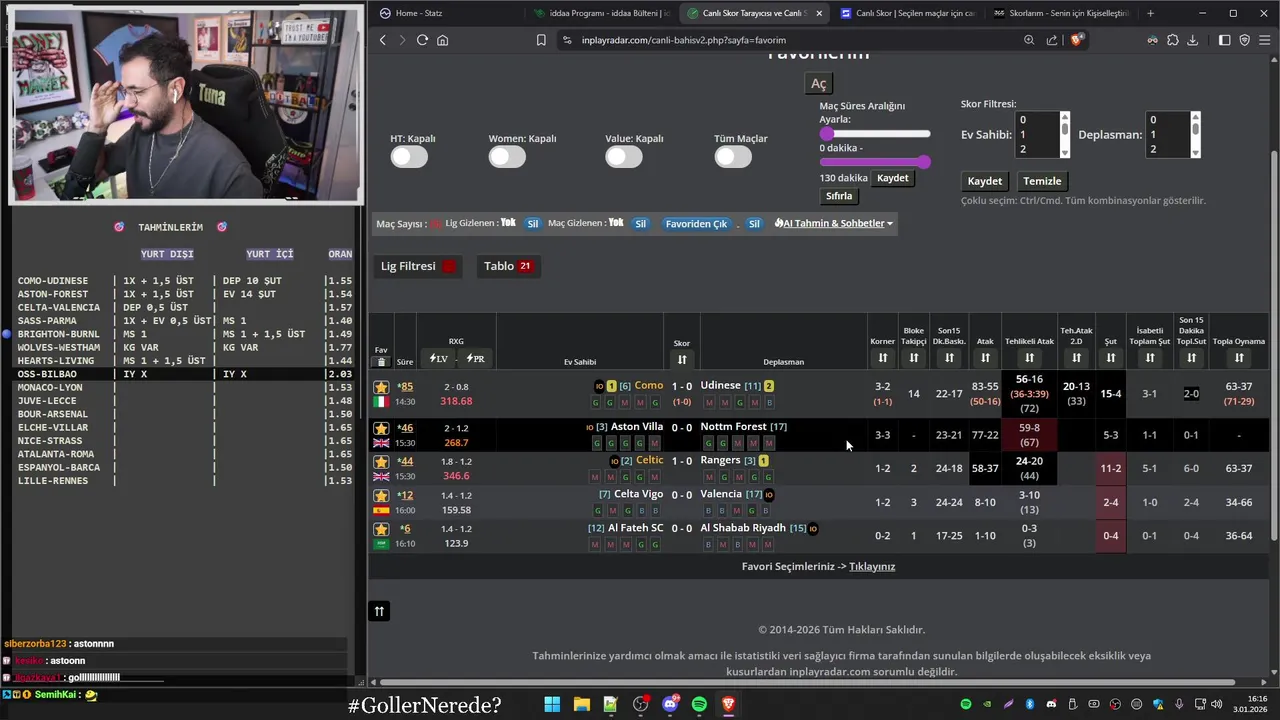
Task: Sort by Atak column arrows
Action: coord(985,358)
